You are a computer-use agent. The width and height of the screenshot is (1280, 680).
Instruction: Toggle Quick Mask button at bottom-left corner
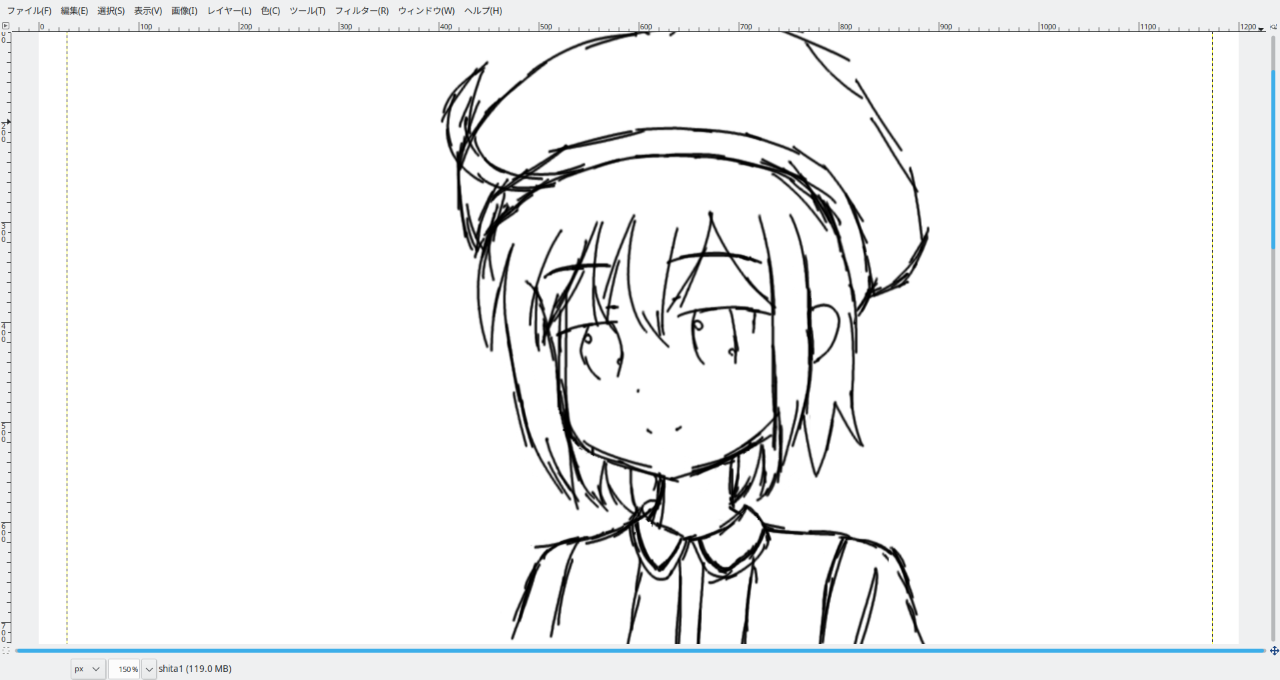click(5, 650)
